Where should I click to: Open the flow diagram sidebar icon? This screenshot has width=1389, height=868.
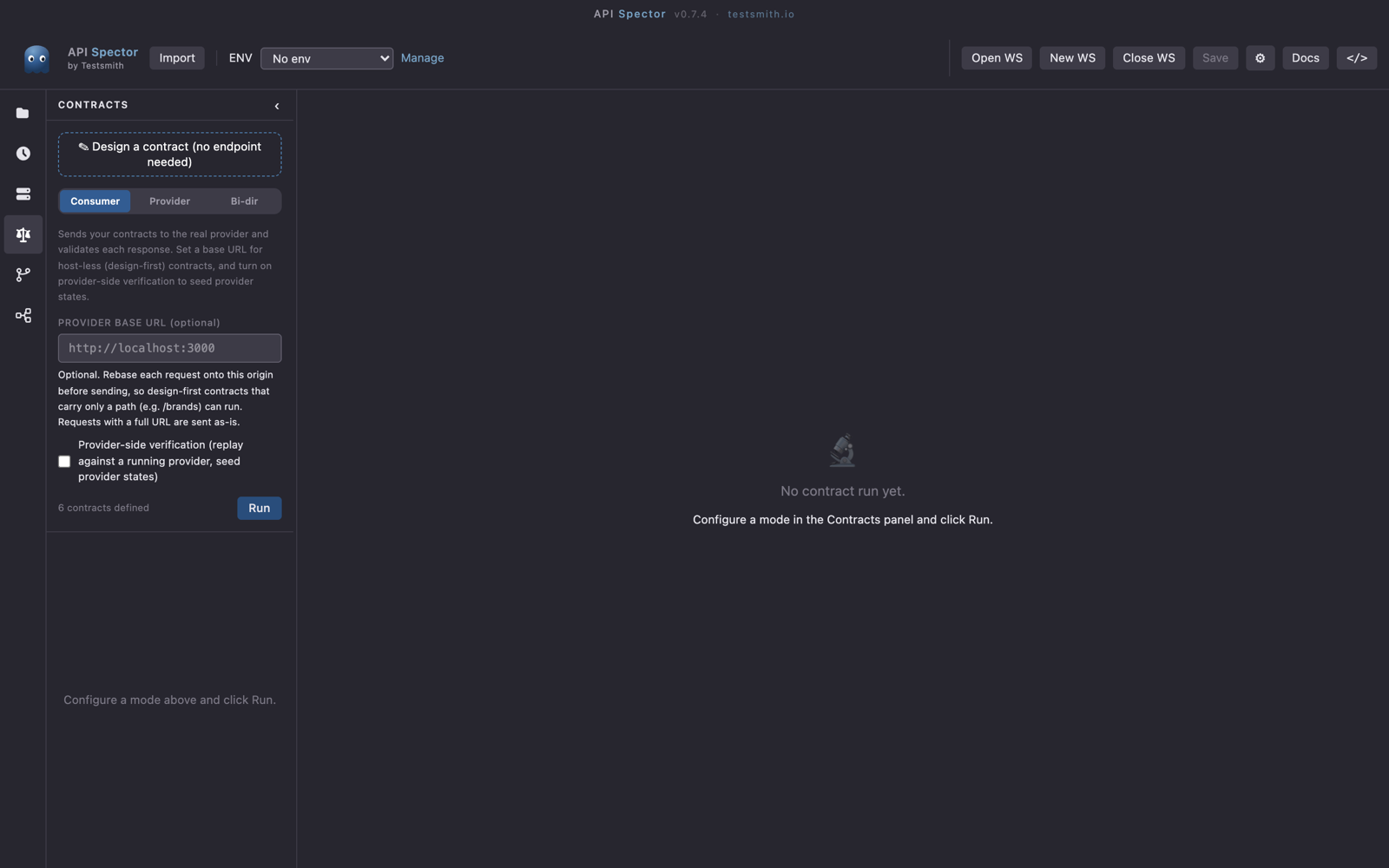pos(23,315)
